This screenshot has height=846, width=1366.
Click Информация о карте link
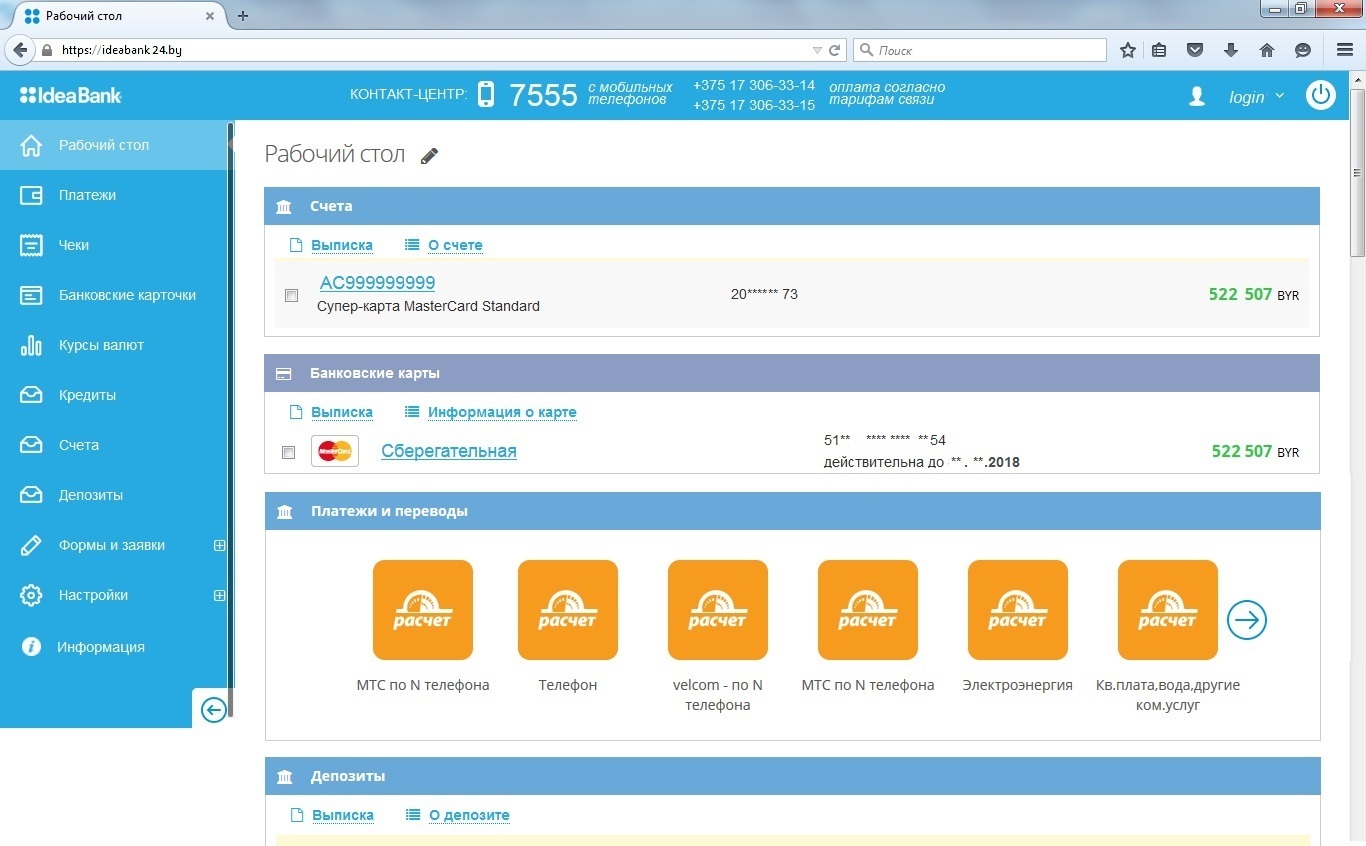502,412
